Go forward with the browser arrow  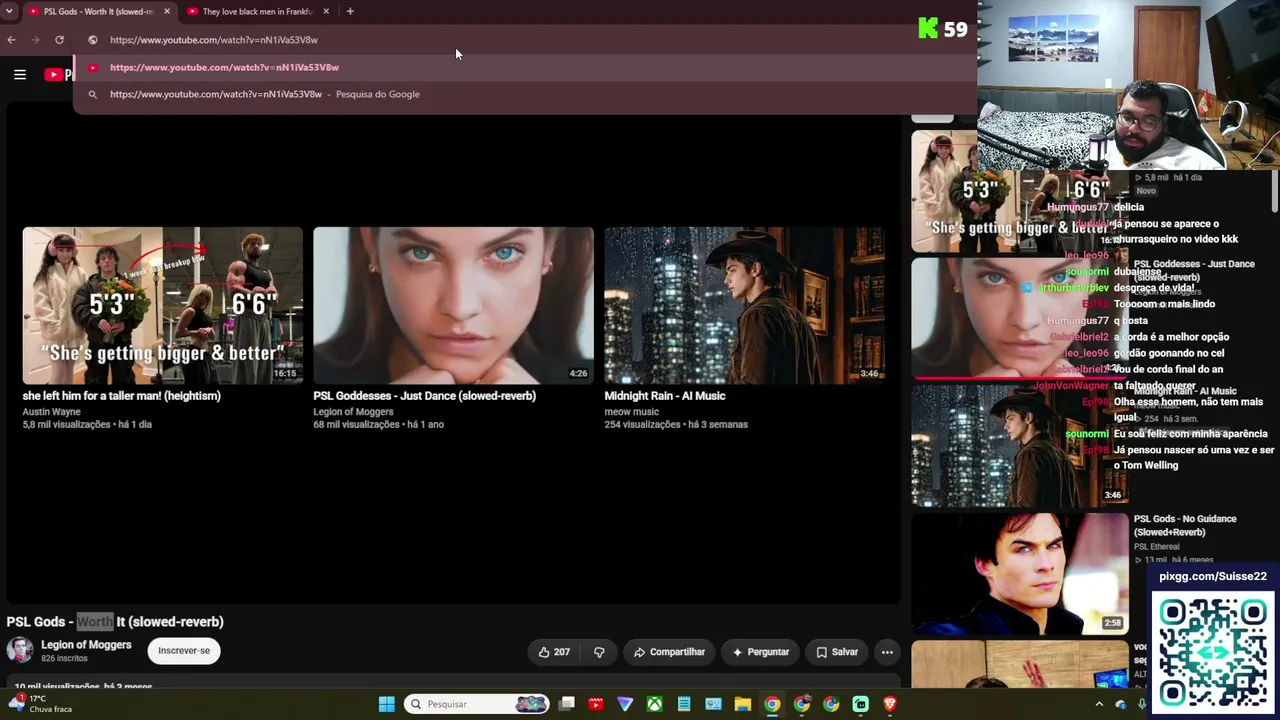coord(35,40)
